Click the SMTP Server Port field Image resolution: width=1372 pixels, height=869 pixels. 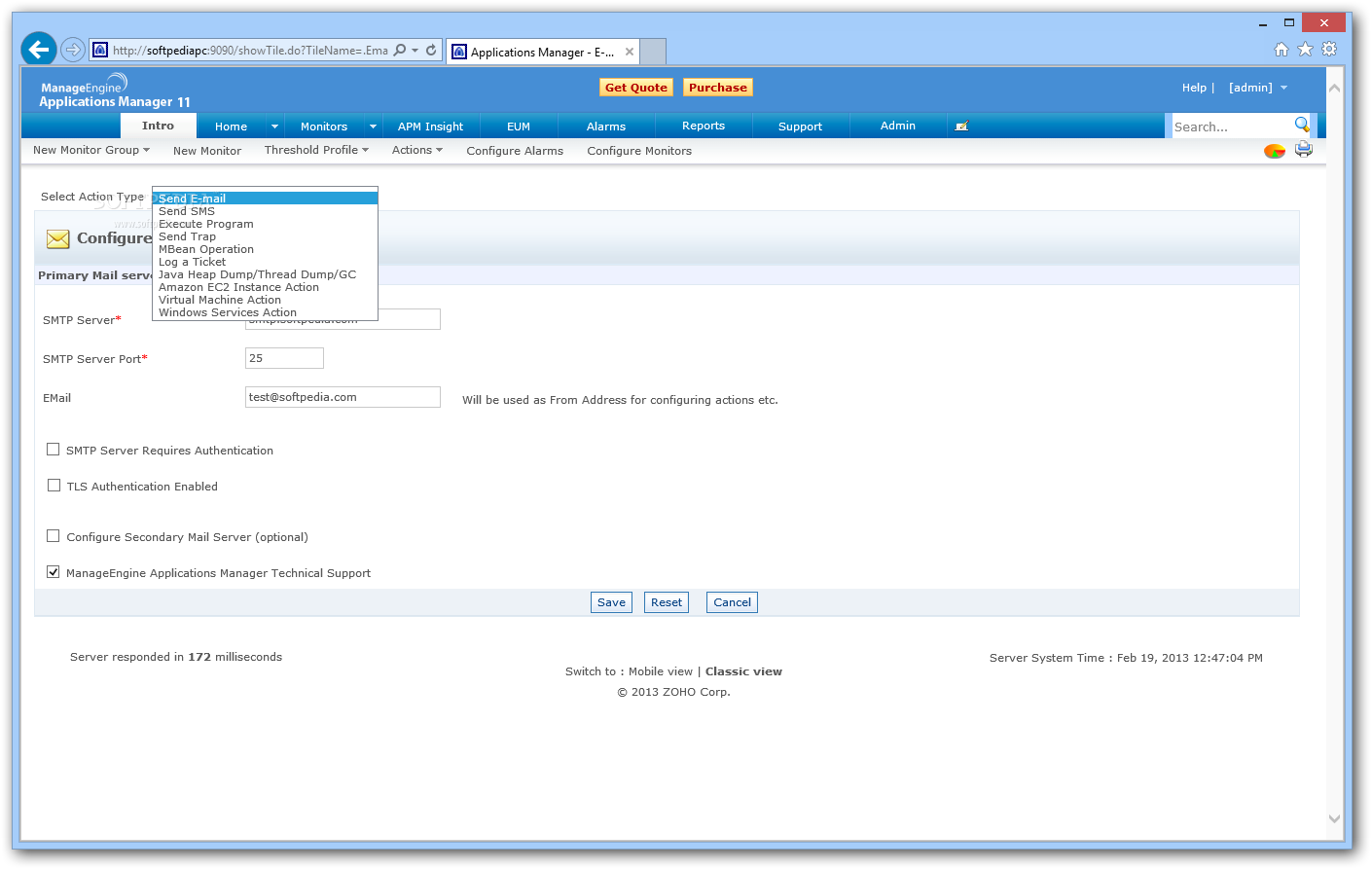284,358
